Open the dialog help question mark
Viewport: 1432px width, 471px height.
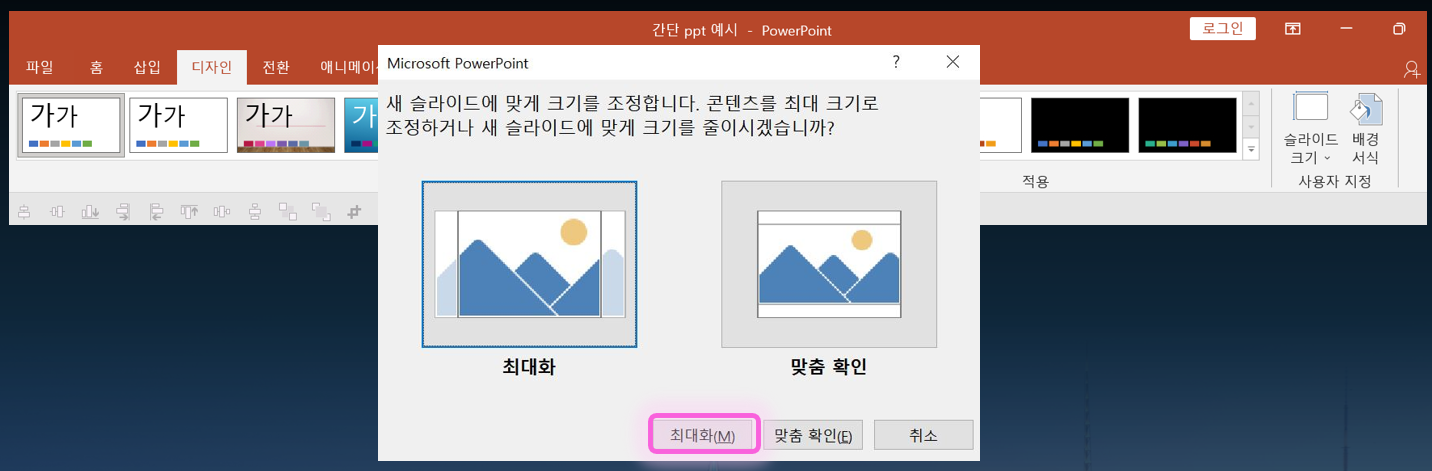(896, 62)
